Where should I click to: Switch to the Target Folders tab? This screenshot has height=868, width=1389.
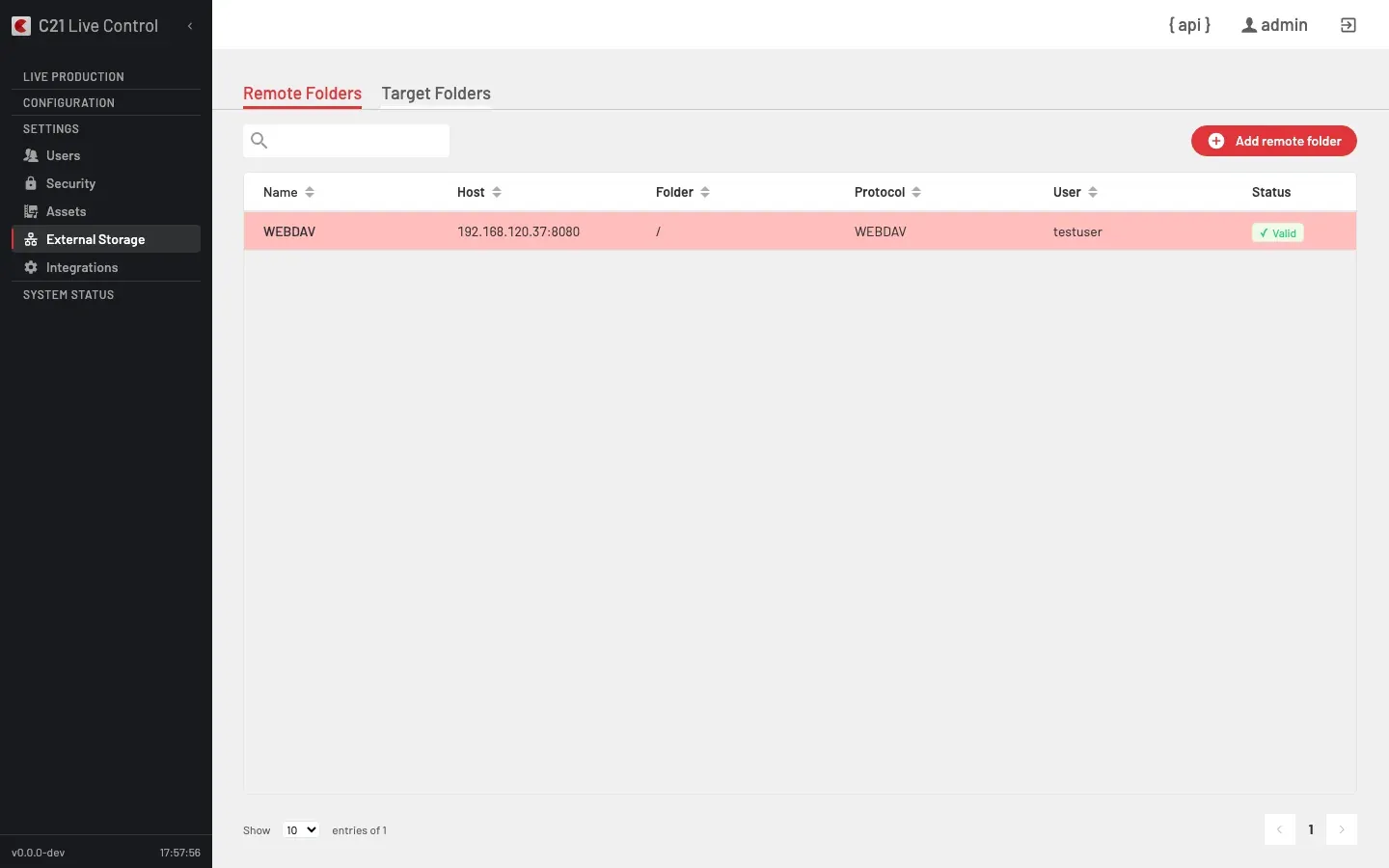pyautogui.click(x=436, y=94)
